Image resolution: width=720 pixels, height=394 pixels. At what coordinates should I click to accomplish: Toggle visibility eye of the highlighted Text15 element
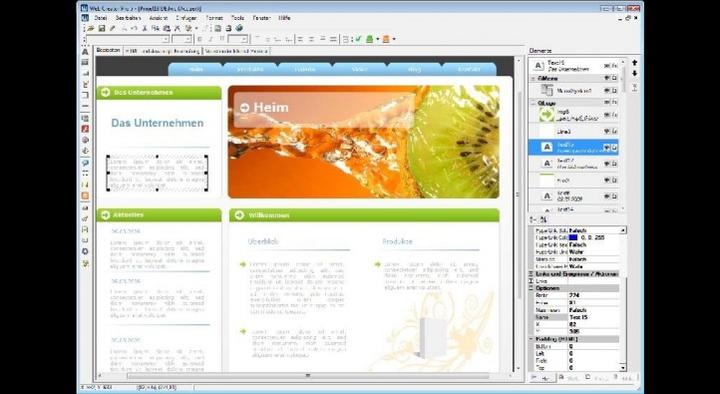click(x=607, y=147)
